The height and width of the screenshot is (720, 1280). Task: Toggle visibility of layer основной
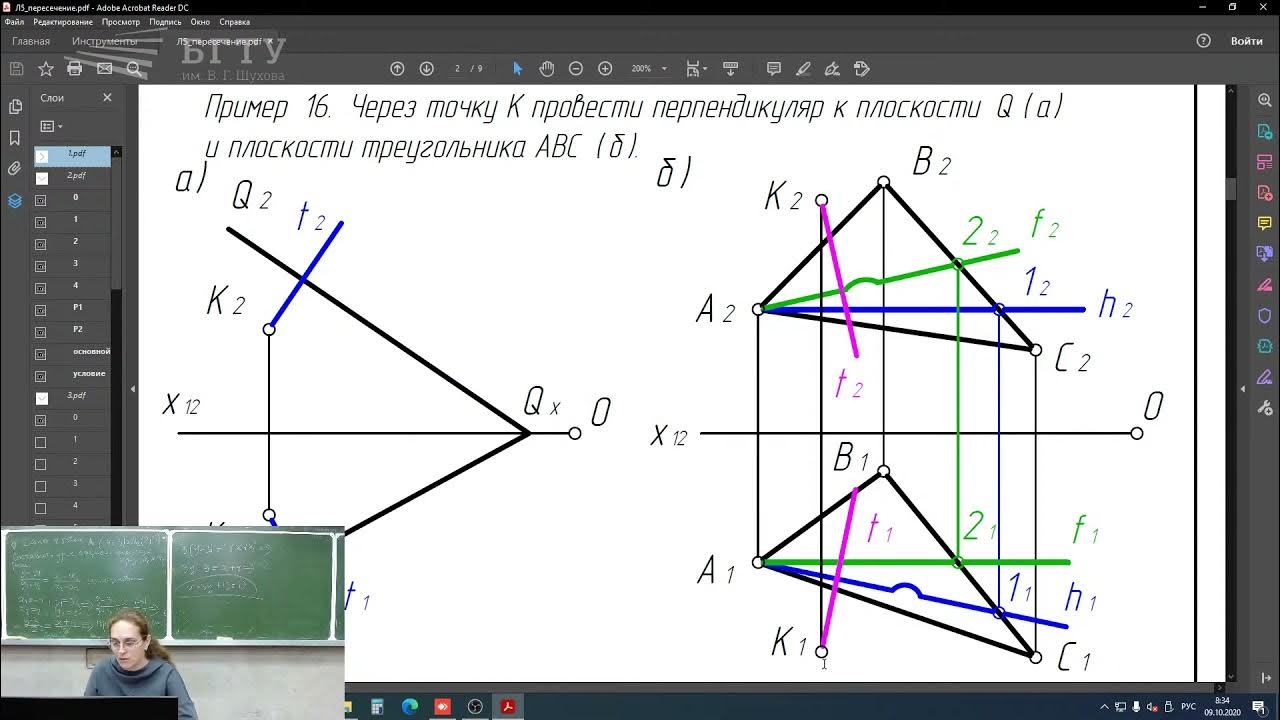coord(41,354)
